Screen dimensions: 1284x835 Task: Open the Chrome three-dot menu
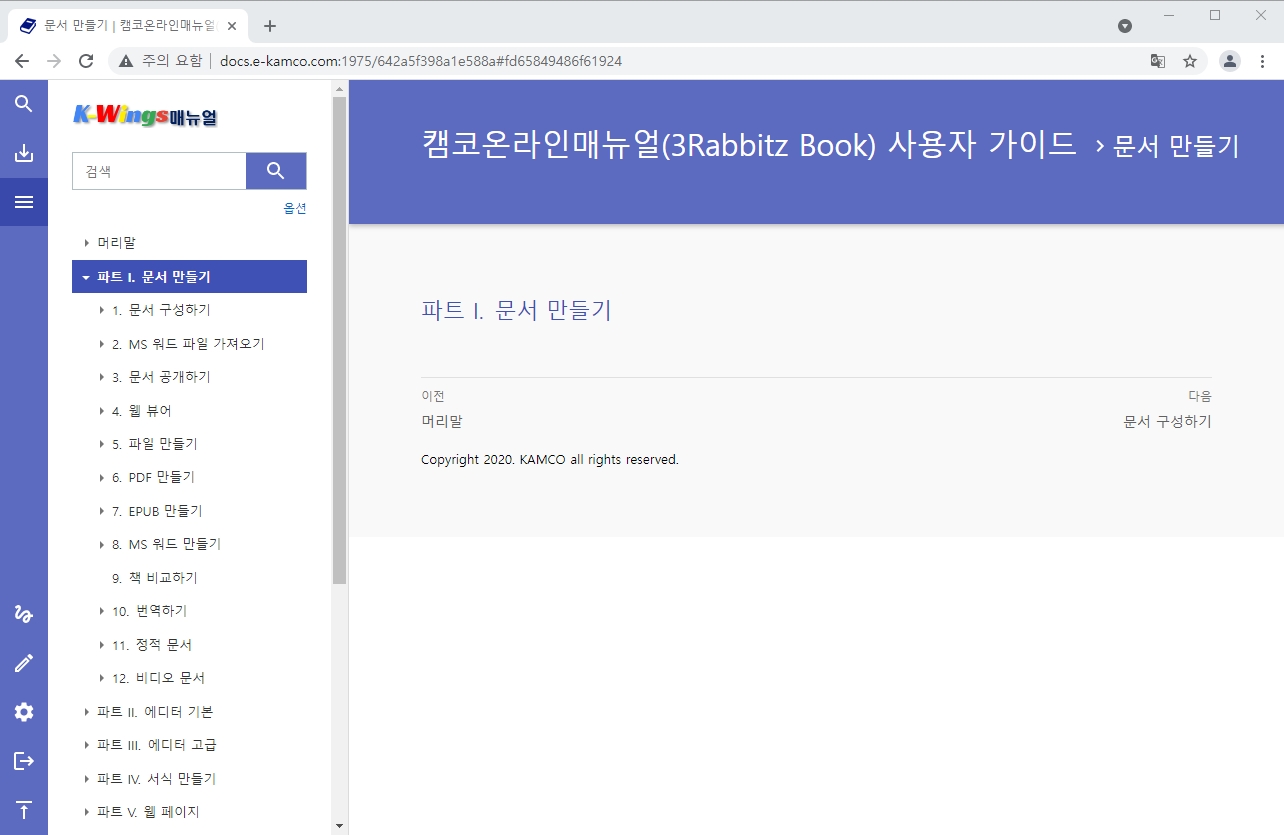coord(1262,61)
